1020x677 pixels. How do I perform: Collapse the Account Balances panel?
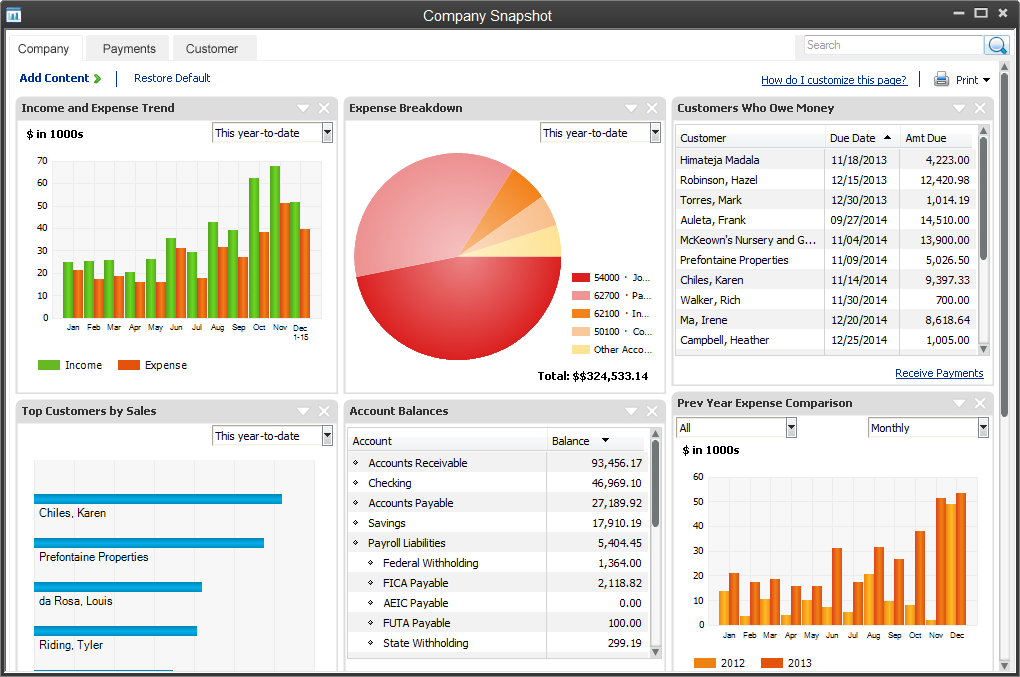632,411
